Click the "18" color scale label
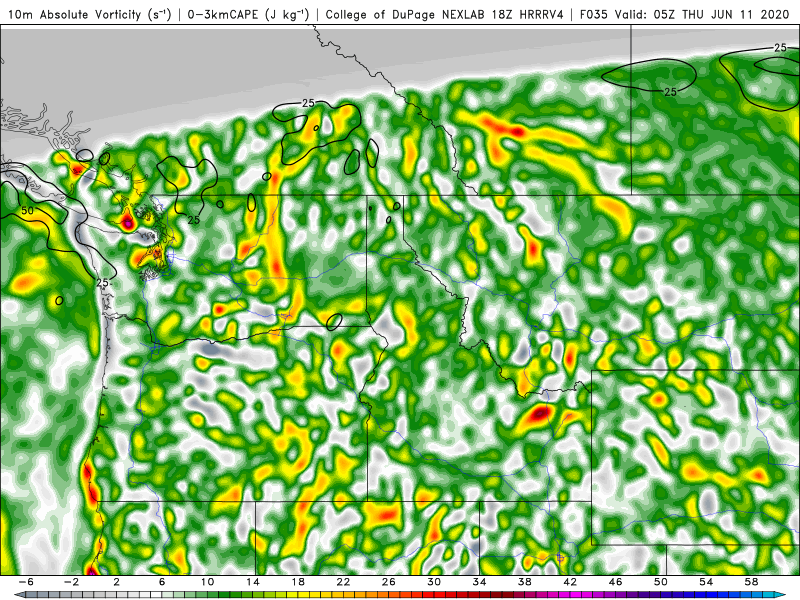 click(298, 582)
